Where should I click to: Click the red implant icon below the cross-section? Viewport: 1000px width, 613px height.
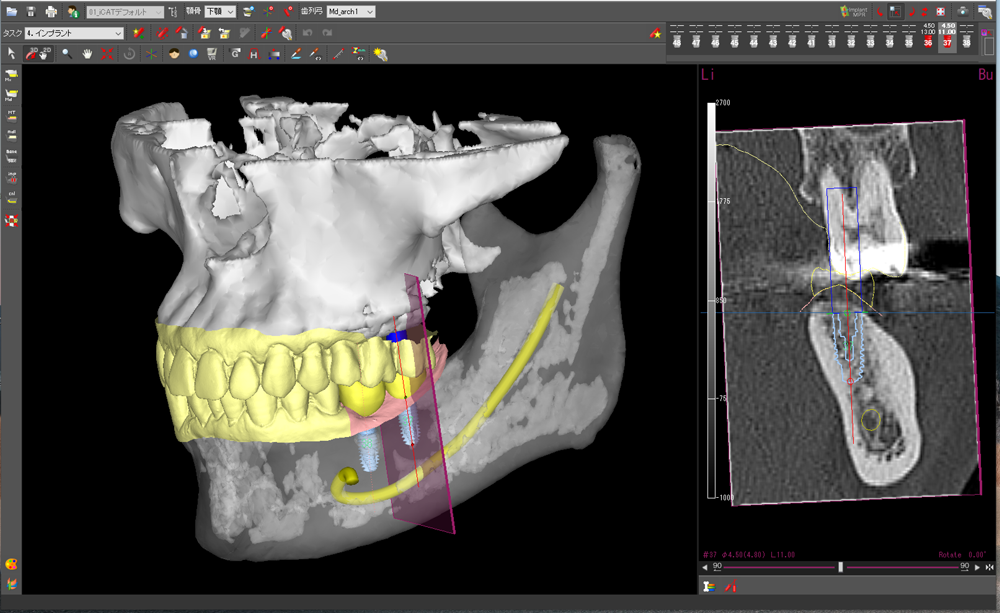coord(732,586)
